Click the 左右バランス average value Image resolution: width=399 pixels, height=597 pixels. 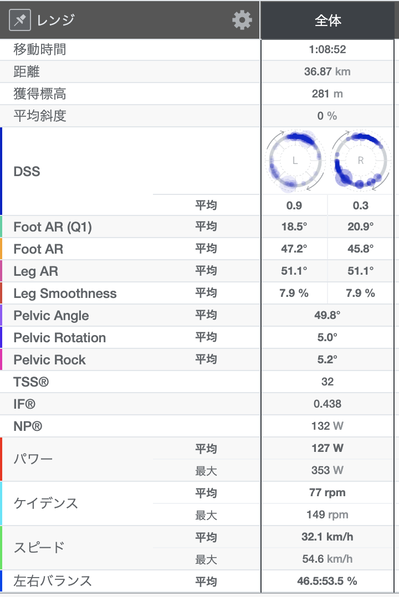[327, 581]
